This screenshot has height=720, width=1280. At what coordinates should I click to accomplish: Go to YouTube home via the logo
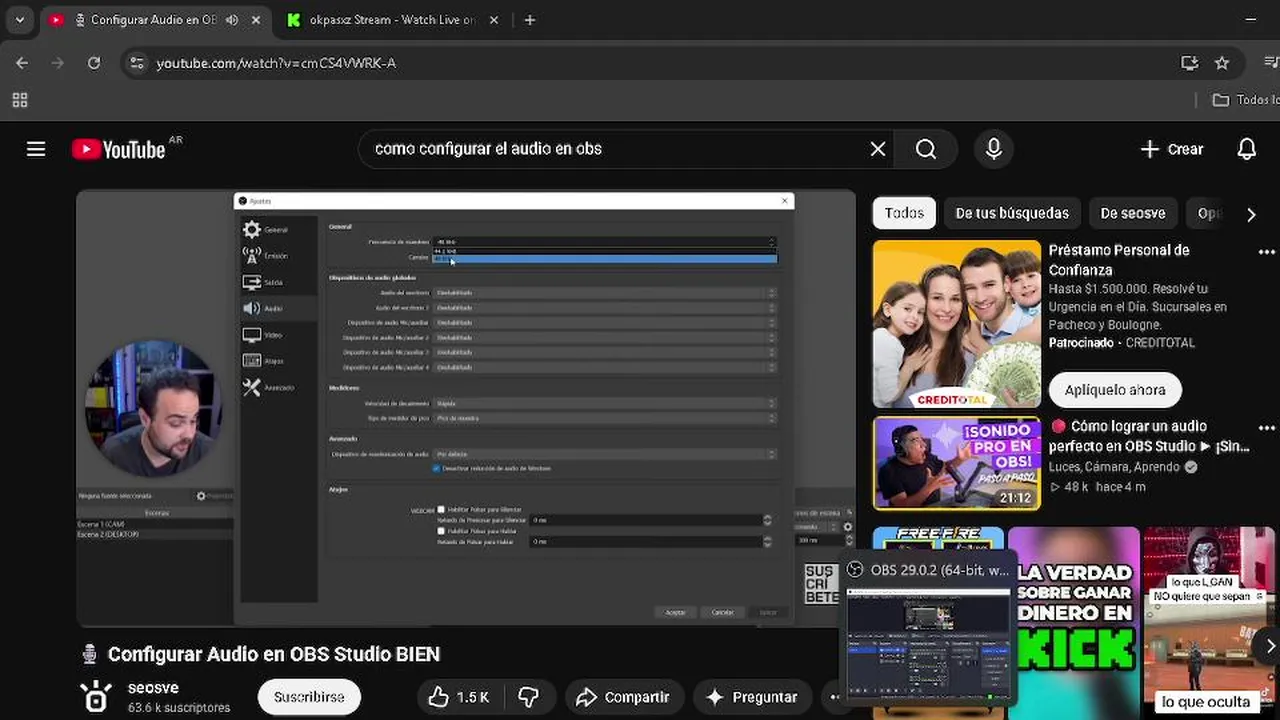coord(118,149)
